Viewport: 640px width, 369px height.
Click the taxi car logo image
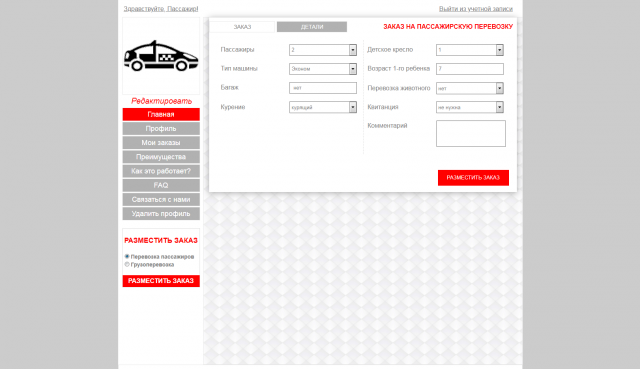click(161, 56)
